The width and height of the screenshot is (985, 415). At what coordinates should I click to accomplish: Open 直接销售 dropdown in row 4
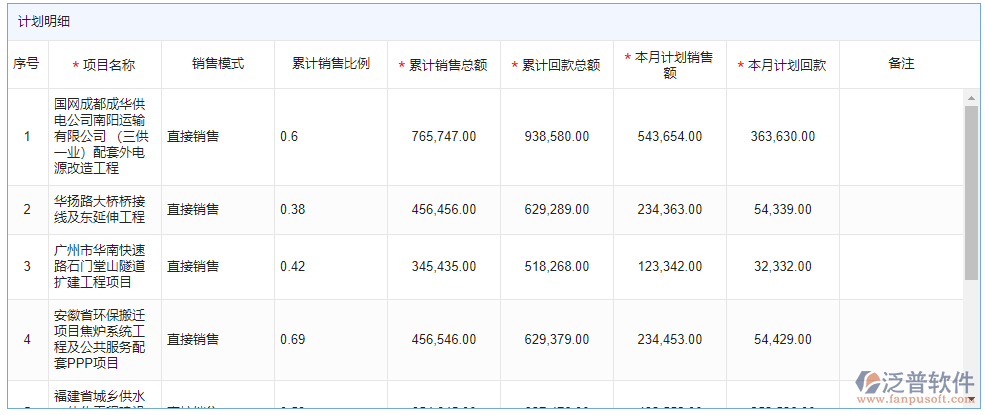[x=218, y=340]
